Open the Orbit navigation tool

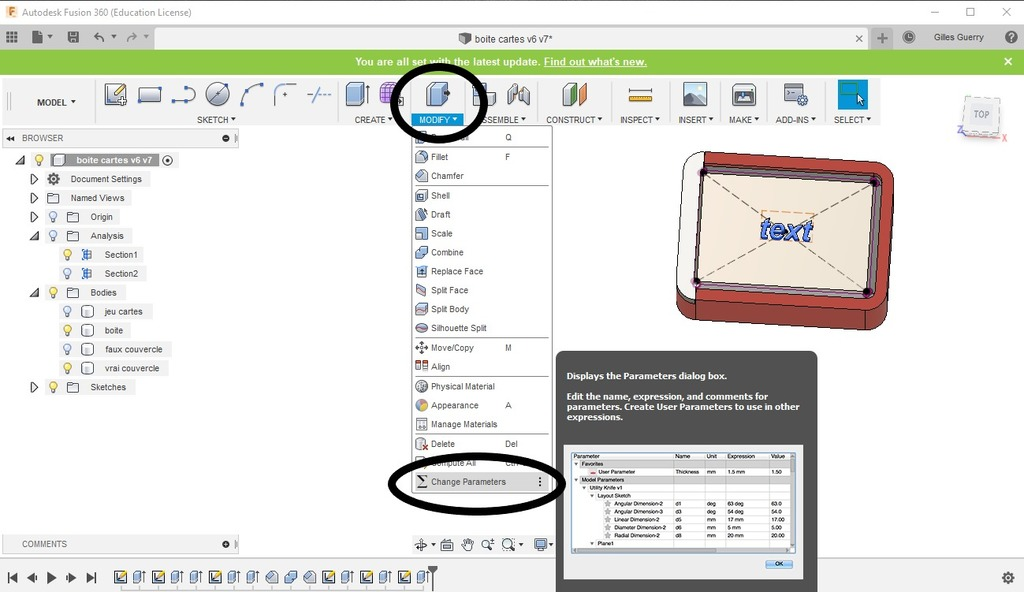tap(421, 544)
